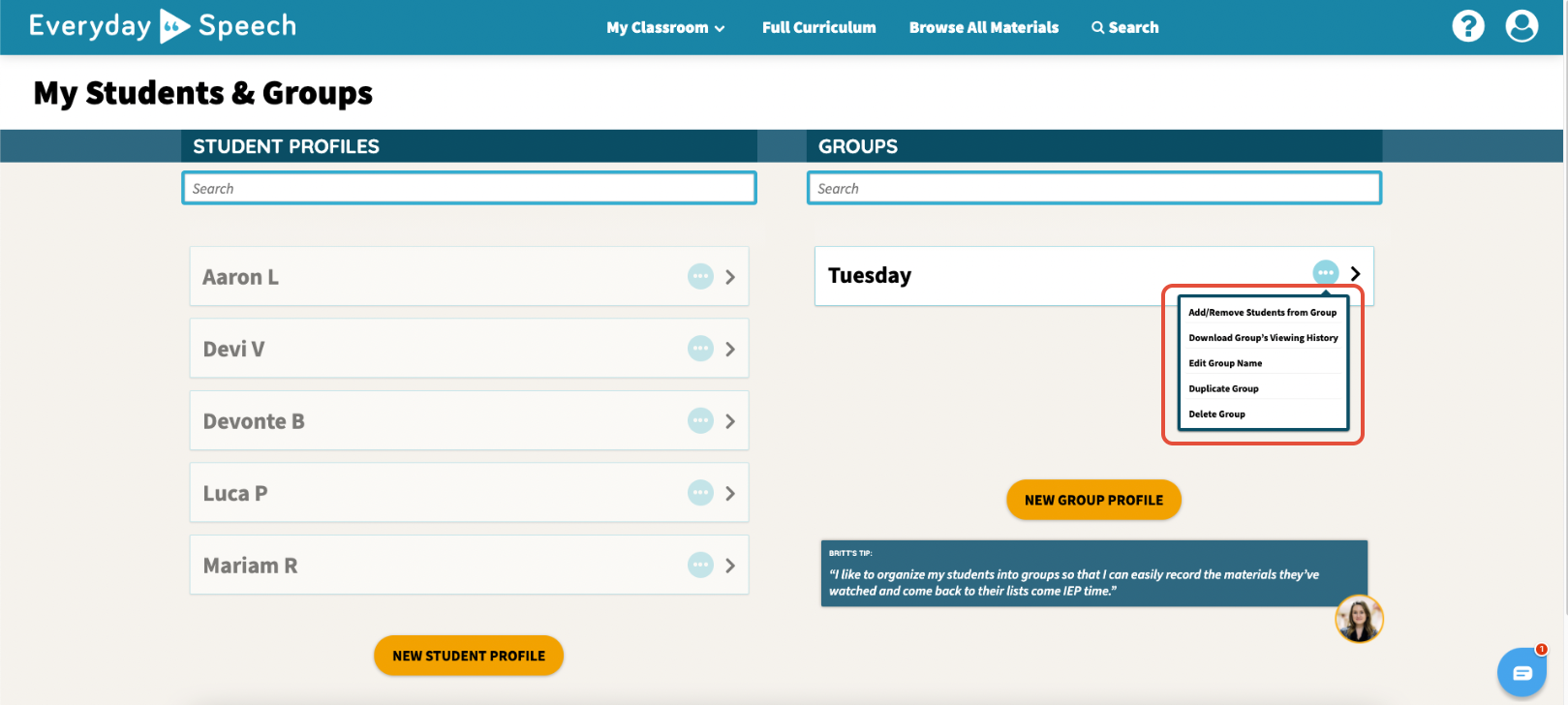Image resolution: width=1568 pixels, height=705 pixels.
Task: Expand Devonte B profile chevron
Action: [730, 421]
